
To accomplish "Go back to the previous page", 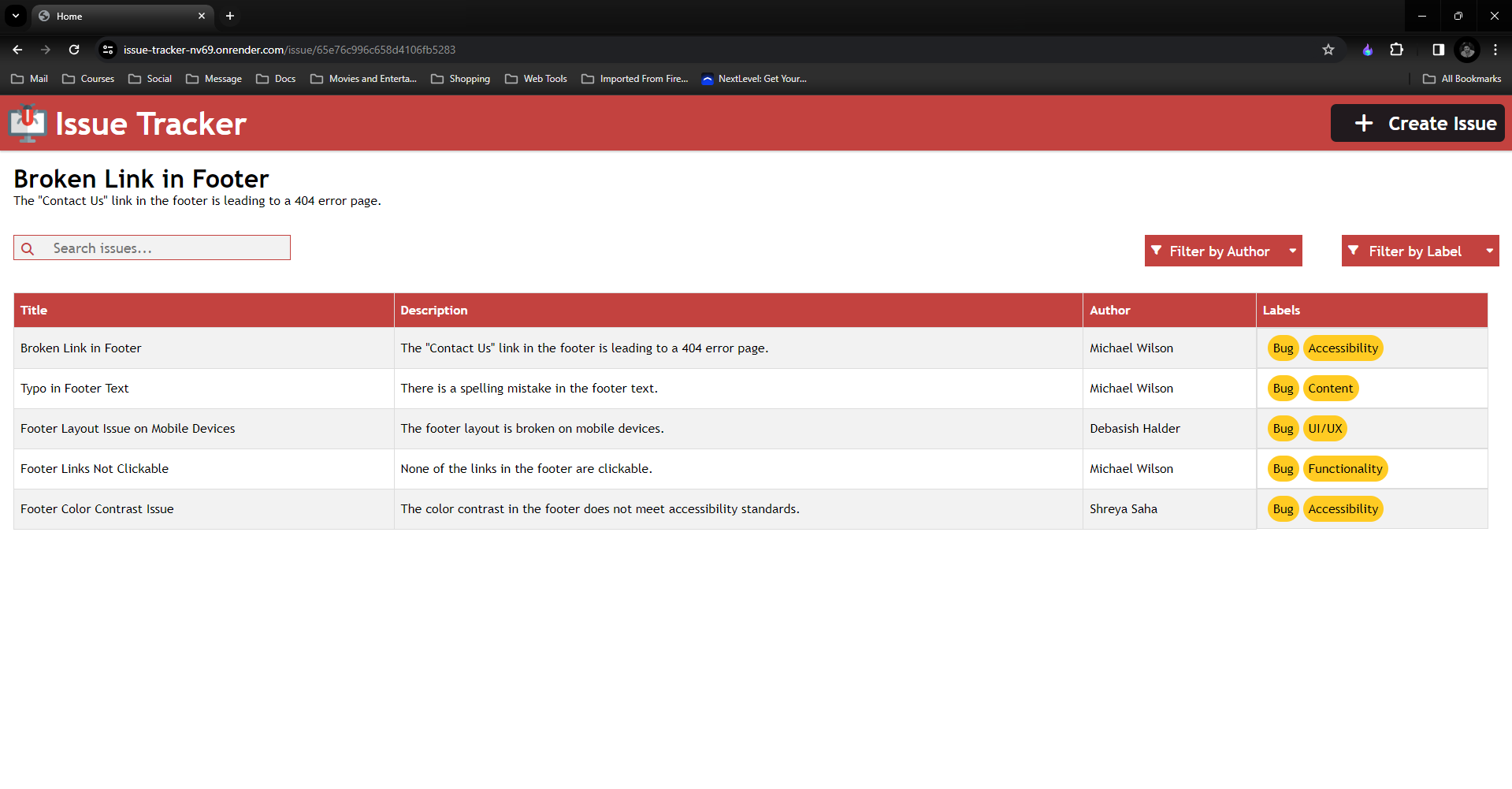I will [x=17, y=50].
